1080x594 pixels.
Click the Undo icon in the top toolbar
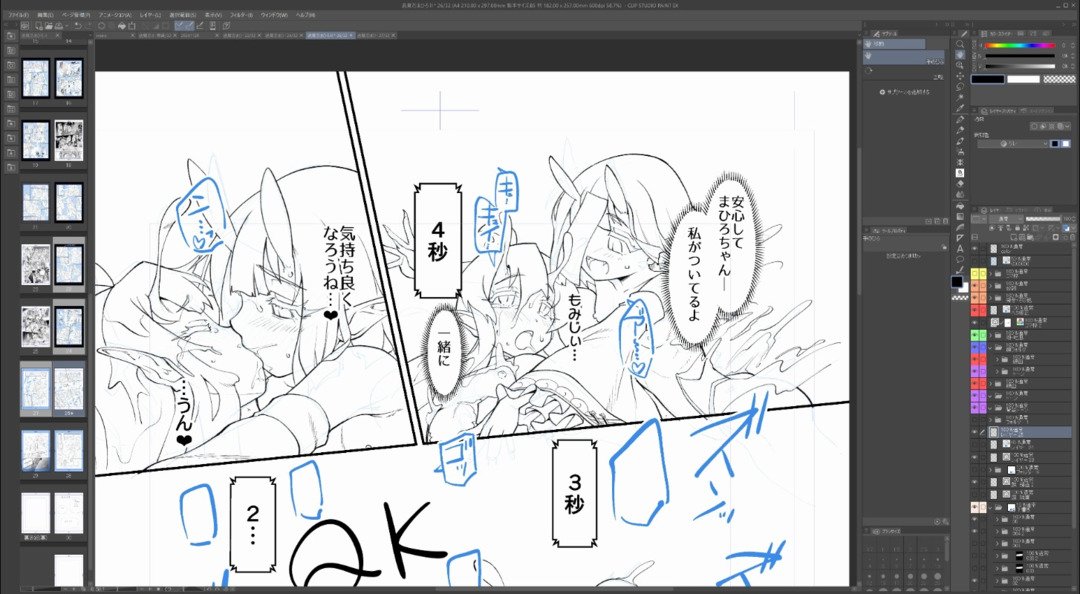[76, 25]
